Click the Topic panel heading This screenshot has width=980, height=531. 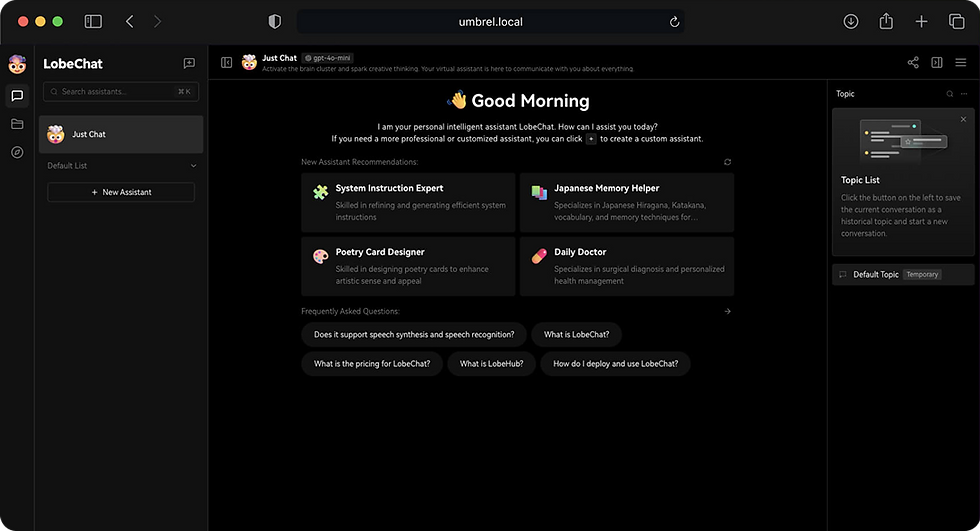tap(845, 94)
